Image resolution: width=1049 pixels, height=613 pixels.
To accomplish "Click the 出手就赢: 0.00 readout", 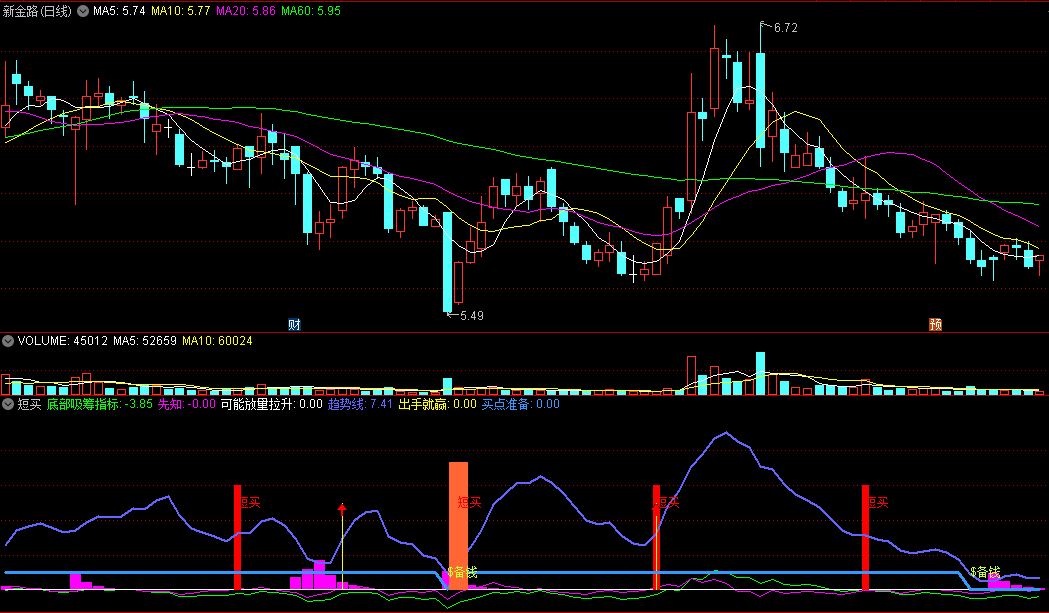I will (438, 404).
